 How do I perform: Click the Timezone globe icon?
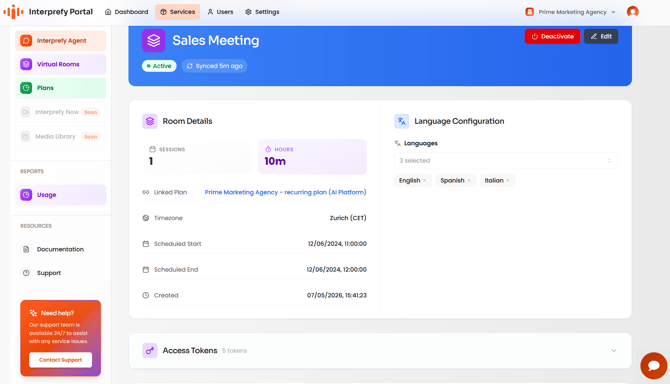pyautogui.click(x=146, y=218)
